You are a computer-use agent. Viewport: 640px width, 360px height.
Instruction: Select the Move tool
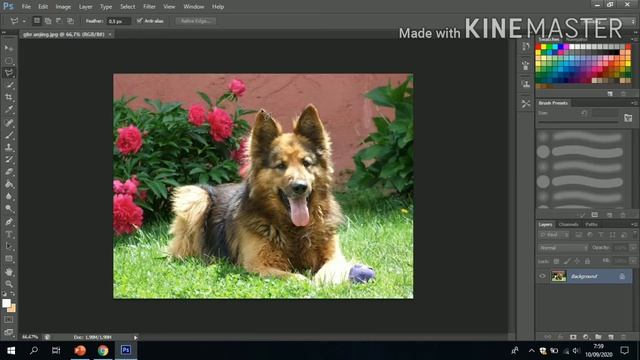9,48
